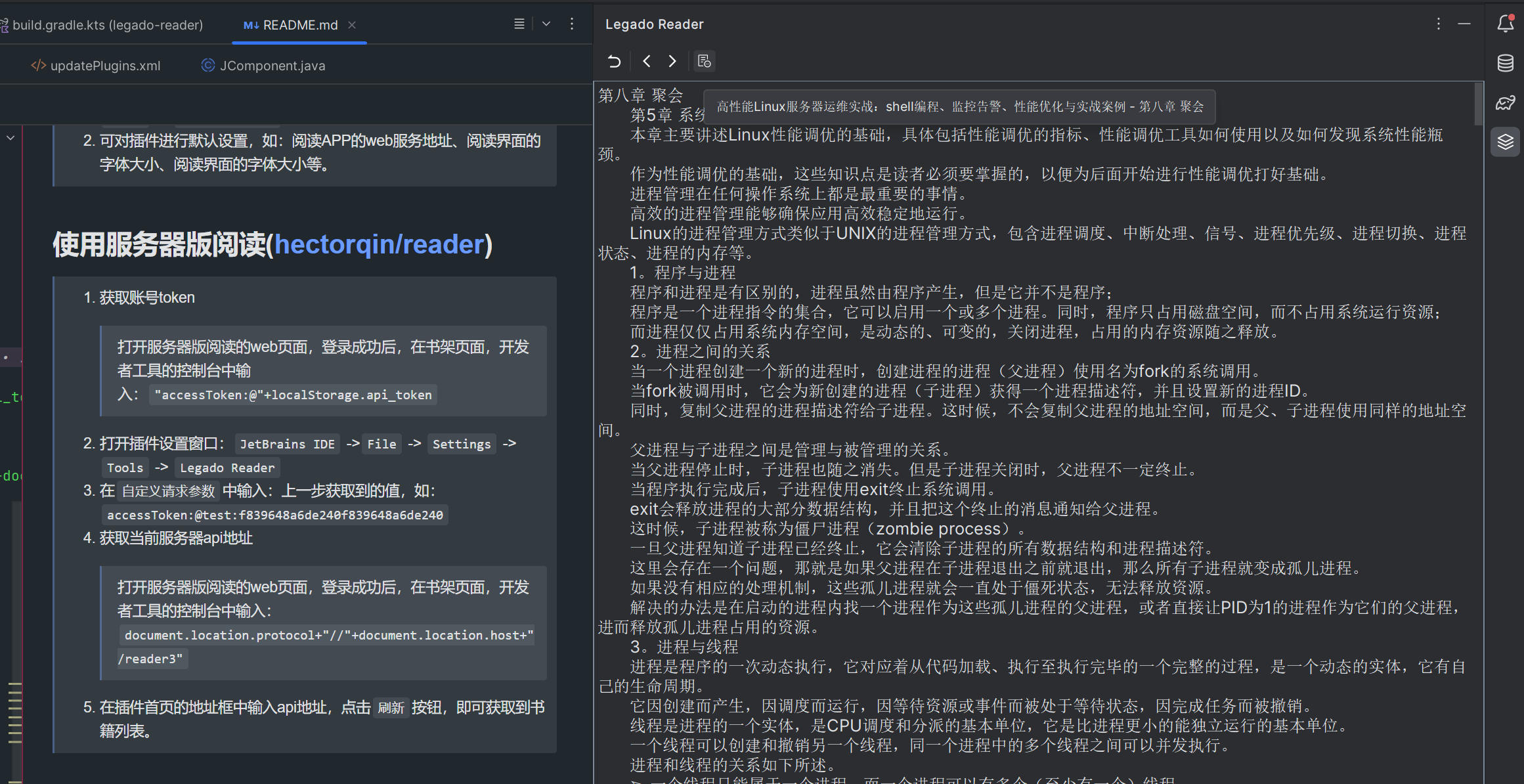
Task: Open the hectorqin/reader link
Action: [379, 244]
